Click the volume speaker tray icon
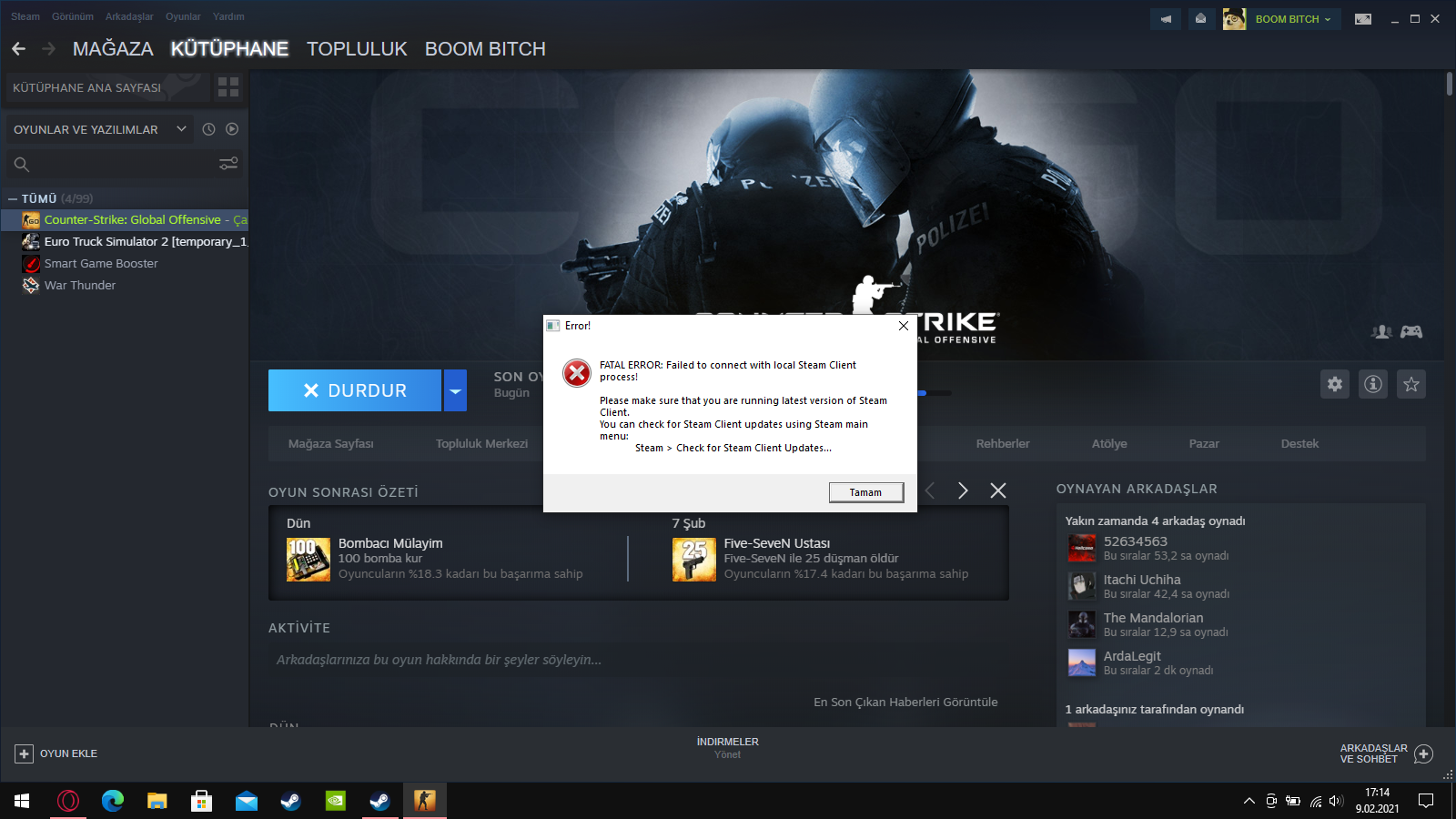This screenshot has height=819, width=1456. [x=1336, y=801]
